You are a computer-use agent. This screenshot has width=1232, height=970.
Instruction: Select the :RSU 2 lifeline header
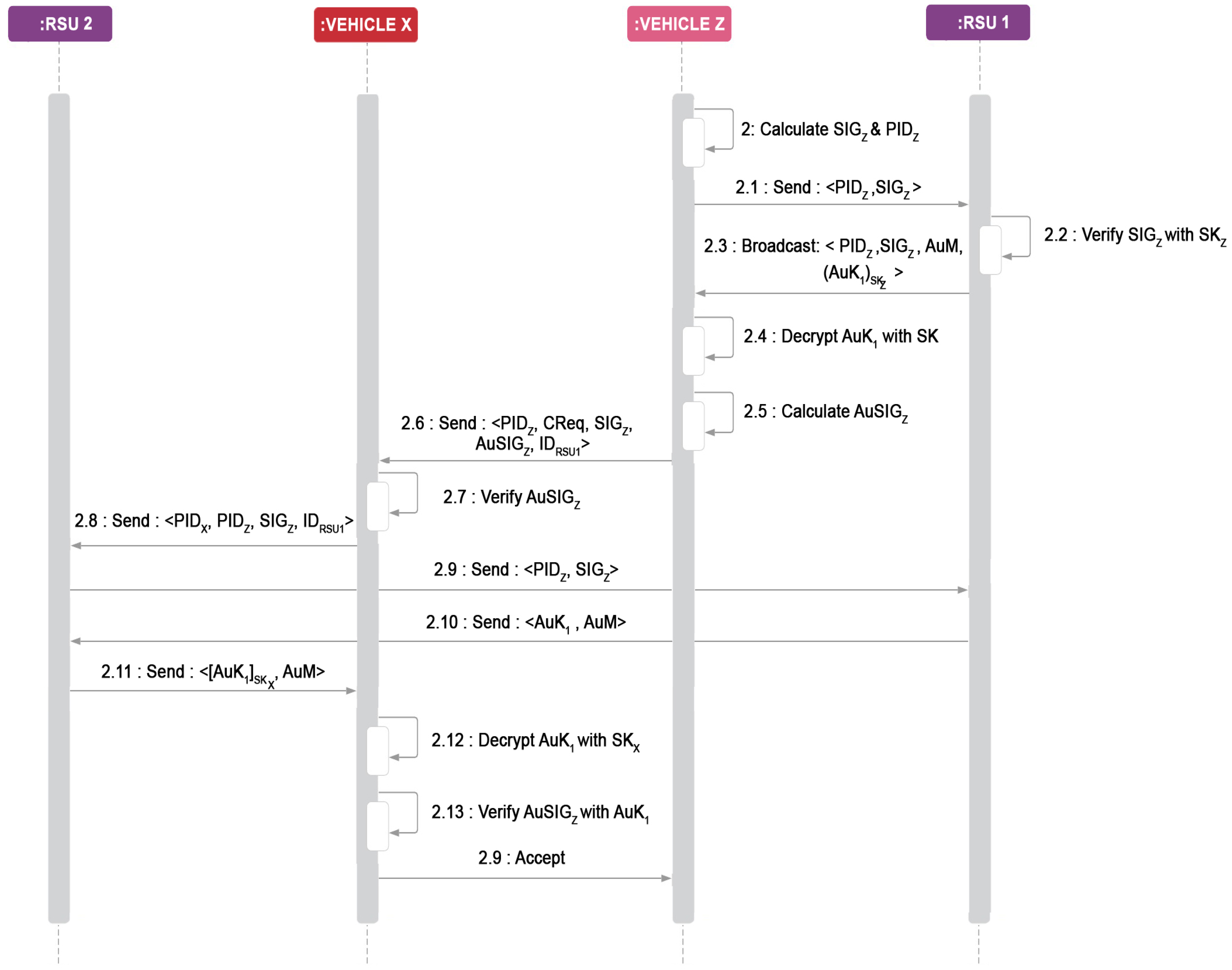click(x=60, y=24)
